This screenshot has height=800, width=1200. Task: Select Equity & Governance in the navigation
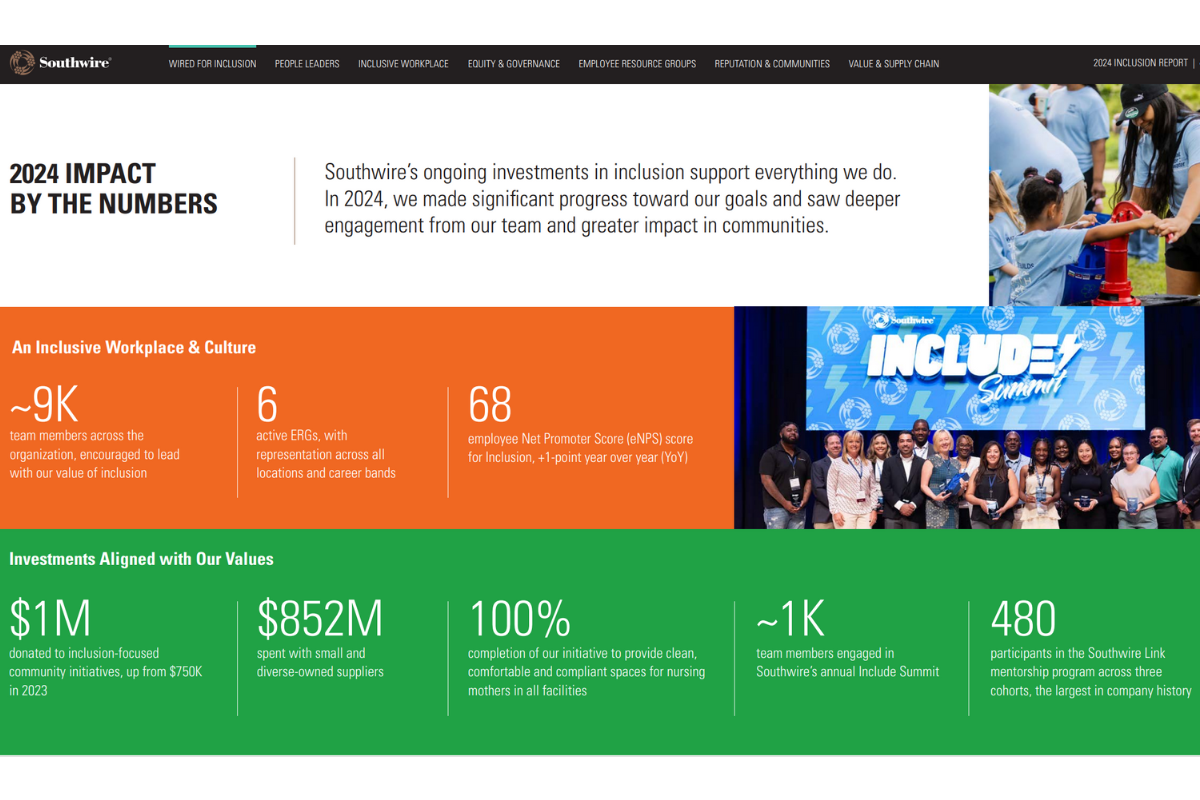513,64
